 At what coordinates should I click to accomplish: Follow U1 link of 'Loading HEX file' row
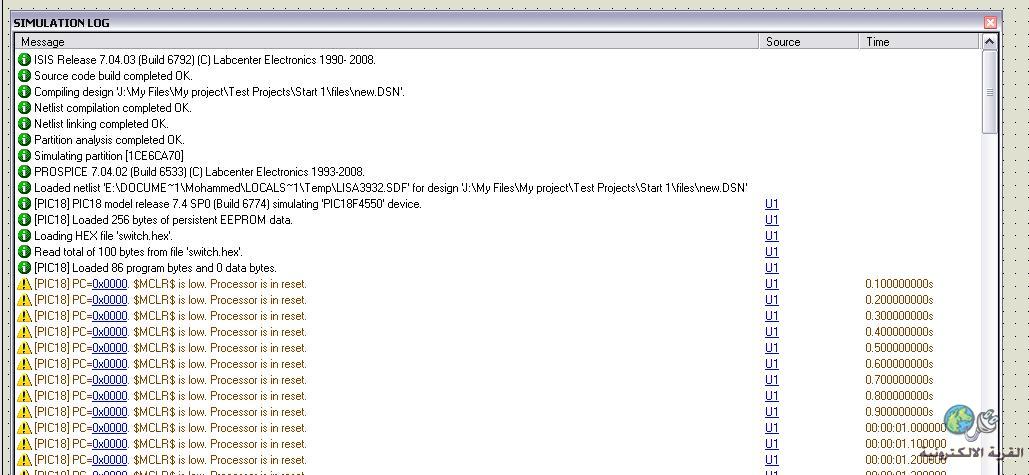tap(772, 236)
